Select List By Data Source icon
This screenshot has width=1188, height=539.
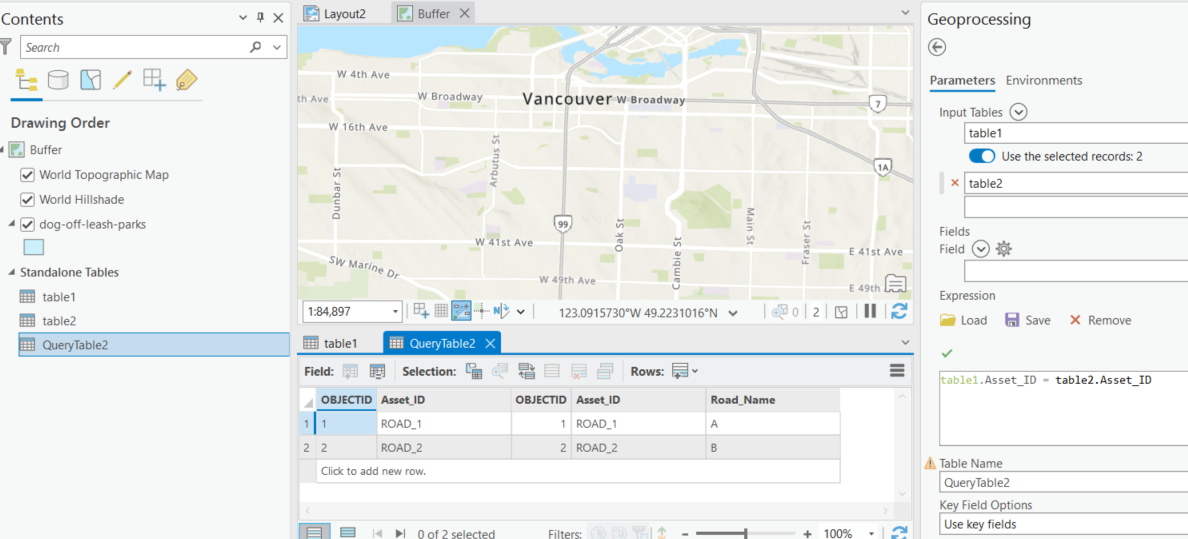click(58, 80)
